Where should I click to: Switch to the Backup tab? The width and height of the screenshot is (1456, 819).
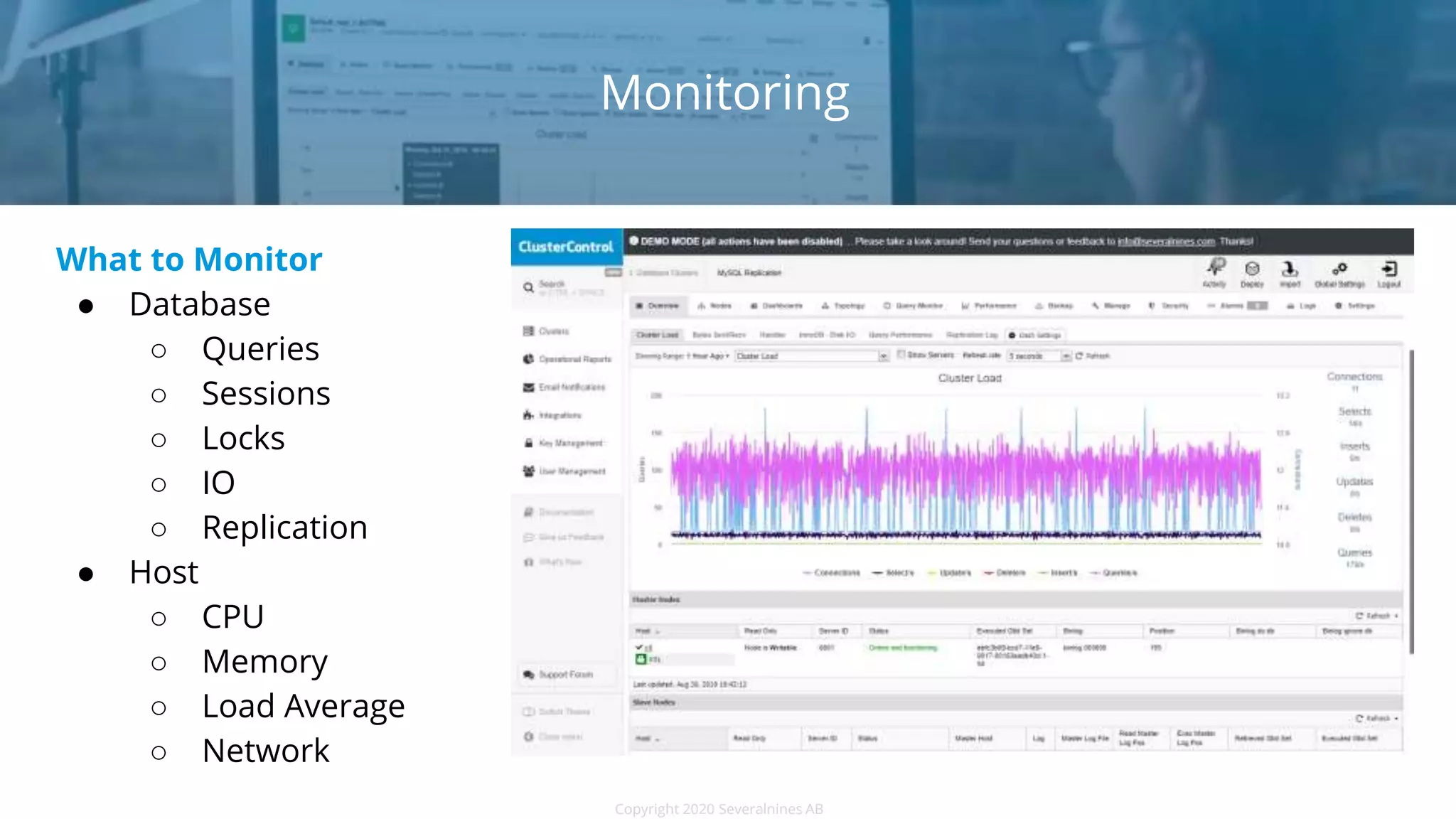1054,306
